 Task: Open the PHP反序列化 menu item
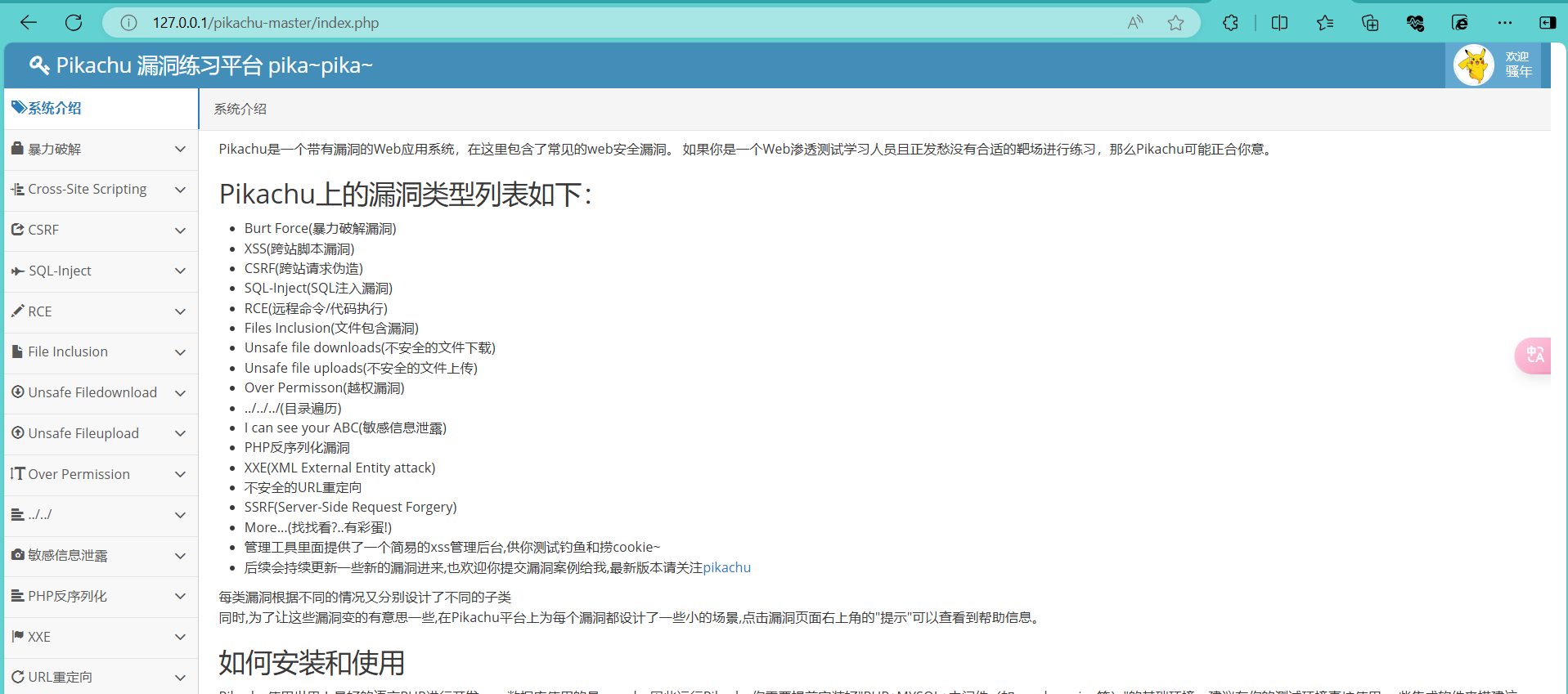[101, 597]
